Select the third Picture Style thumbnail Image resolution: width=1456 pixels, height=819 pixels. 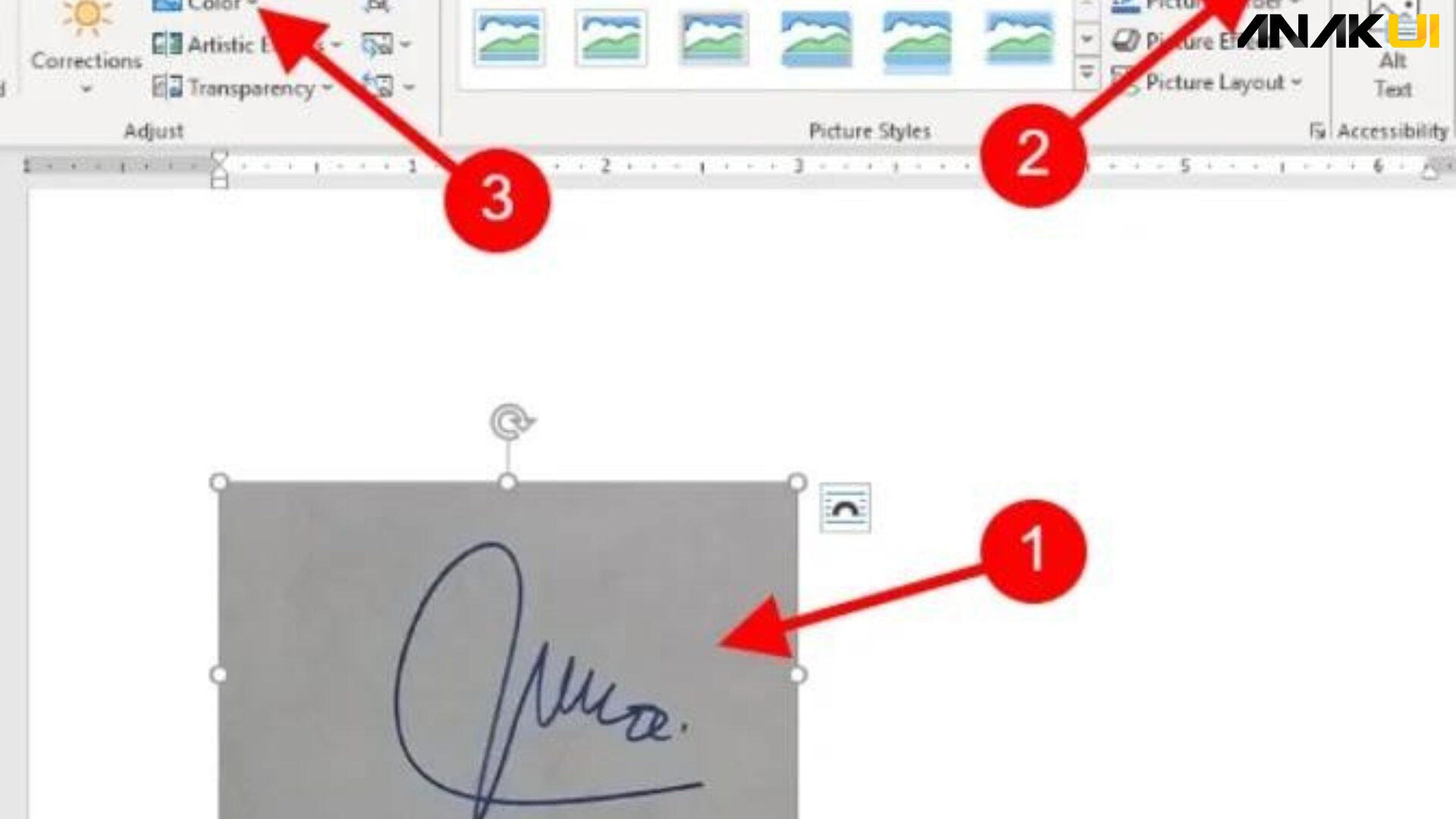coord(713,38)
